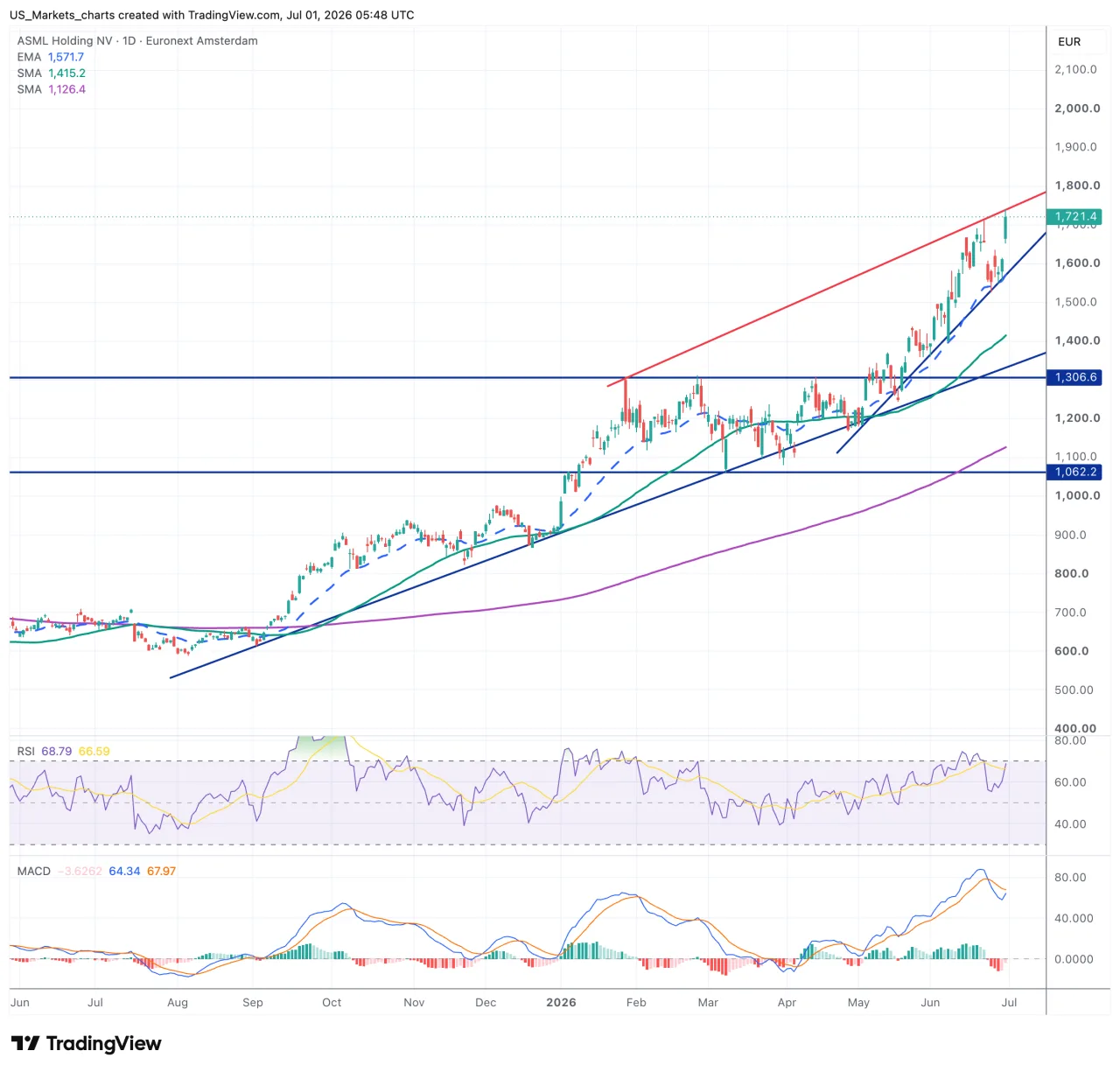The height and width of the screenshot is (1072, 1120).
Task: Click the Sep label on the time axis
Action: [x=253, y=1003]
